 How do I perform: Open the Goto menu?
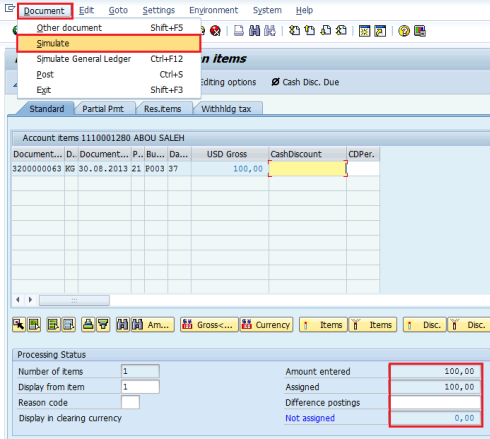tap(118, 10)
